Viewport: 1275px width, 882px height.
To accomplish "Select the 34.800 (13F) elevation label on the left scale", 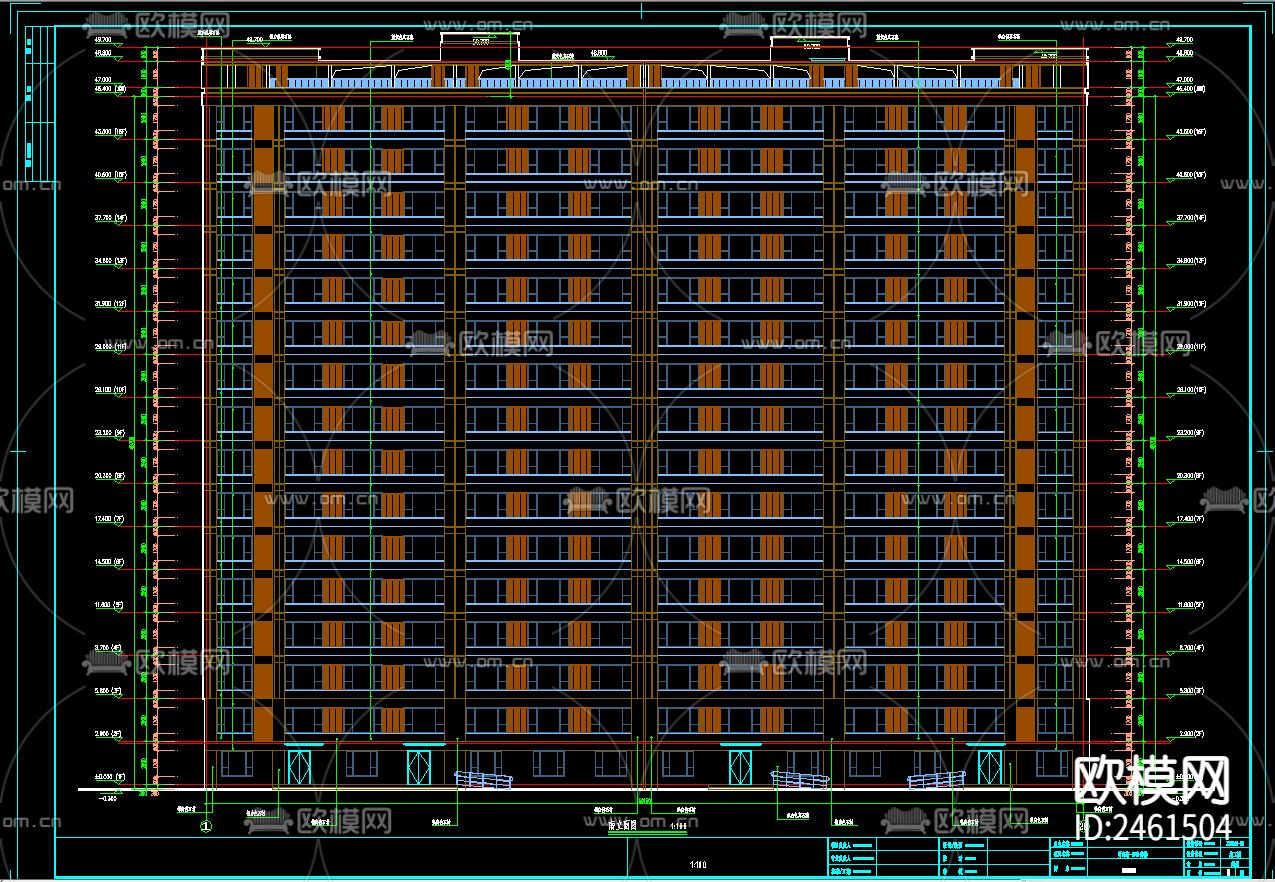I will click(111, 261).
